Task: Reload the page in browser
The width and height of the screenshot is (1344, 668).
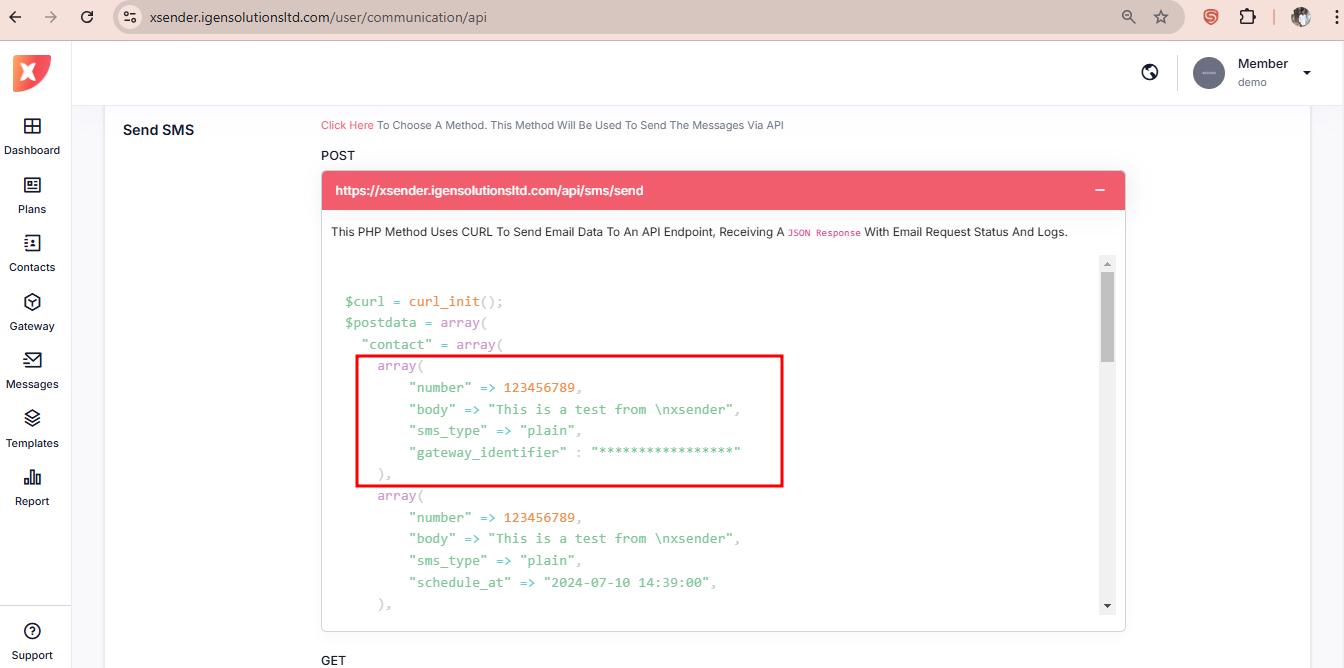Action: click(x=87, y=17)
